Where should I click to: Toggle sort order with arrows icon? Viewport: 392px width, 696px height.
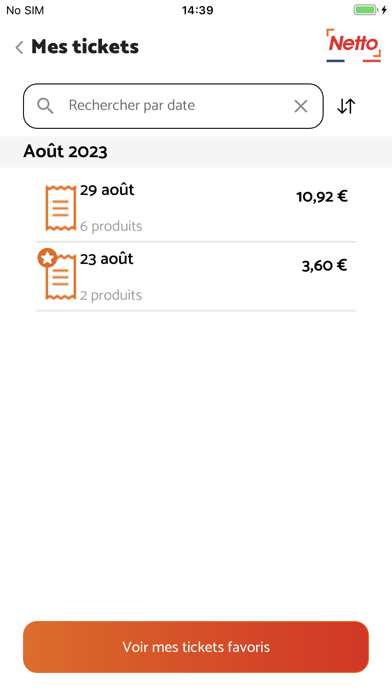tap(346, 106)
